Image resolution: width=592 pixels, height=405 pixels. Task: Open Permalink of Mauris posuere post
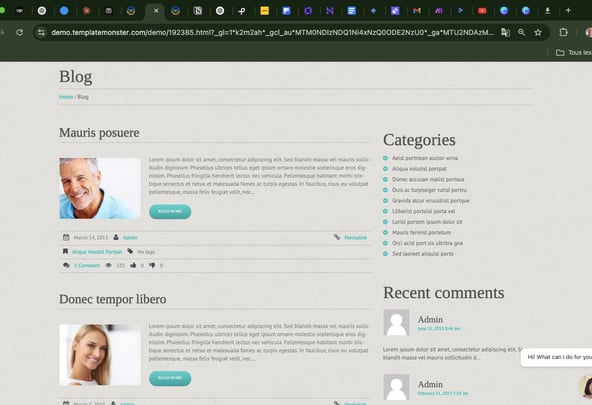point(355,238)
